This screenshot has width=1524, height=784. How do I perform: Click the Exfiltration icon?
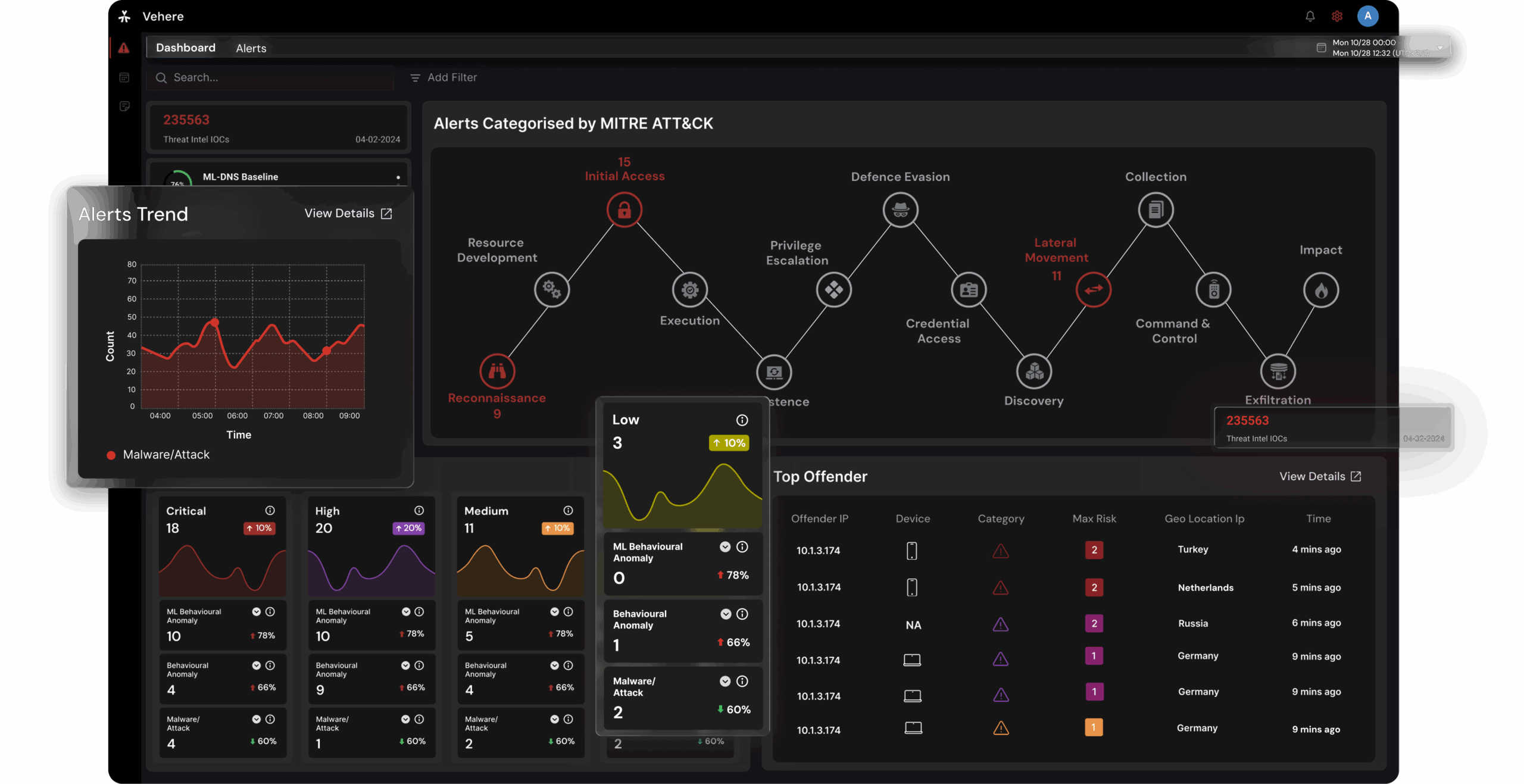[x=1278, y=370]
